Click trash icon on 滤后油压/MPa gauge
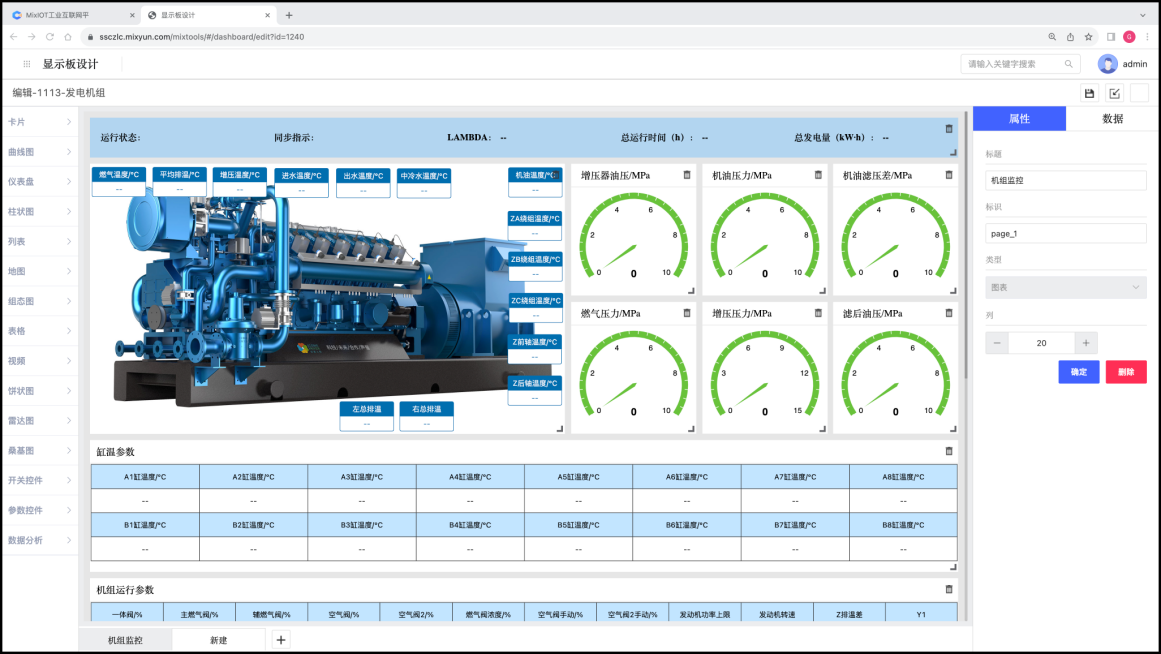The height and width of the screenshot is (654, 1161). point(949,313)
